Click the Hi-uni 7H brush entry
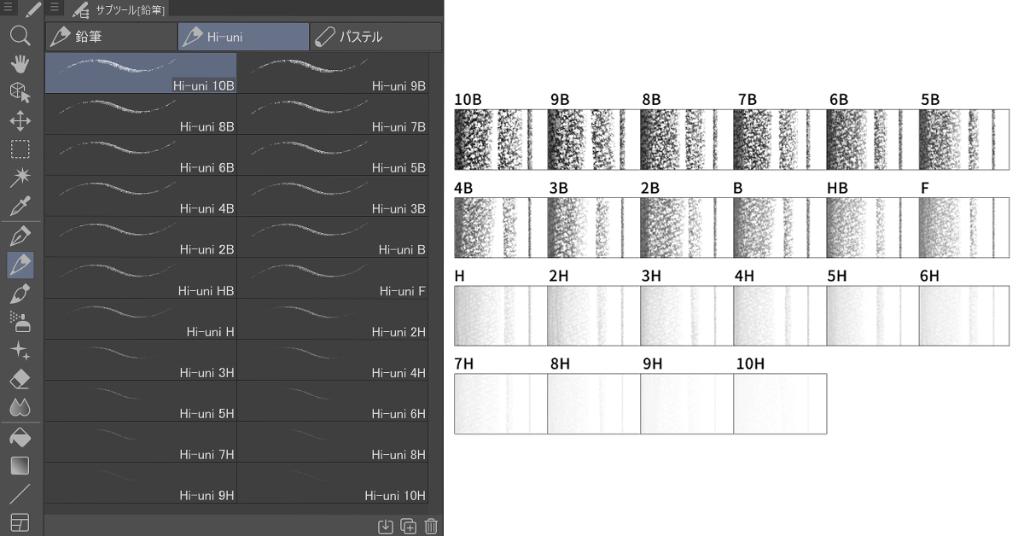The image size is (1024, 536). pos(140,443)
